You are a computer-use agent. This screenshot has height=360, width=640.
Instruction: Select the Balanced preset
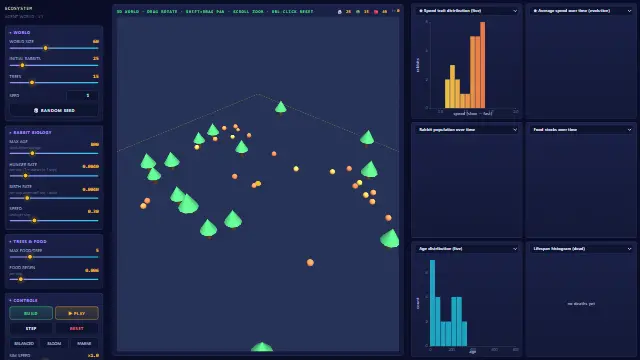(x=24, y=343)
